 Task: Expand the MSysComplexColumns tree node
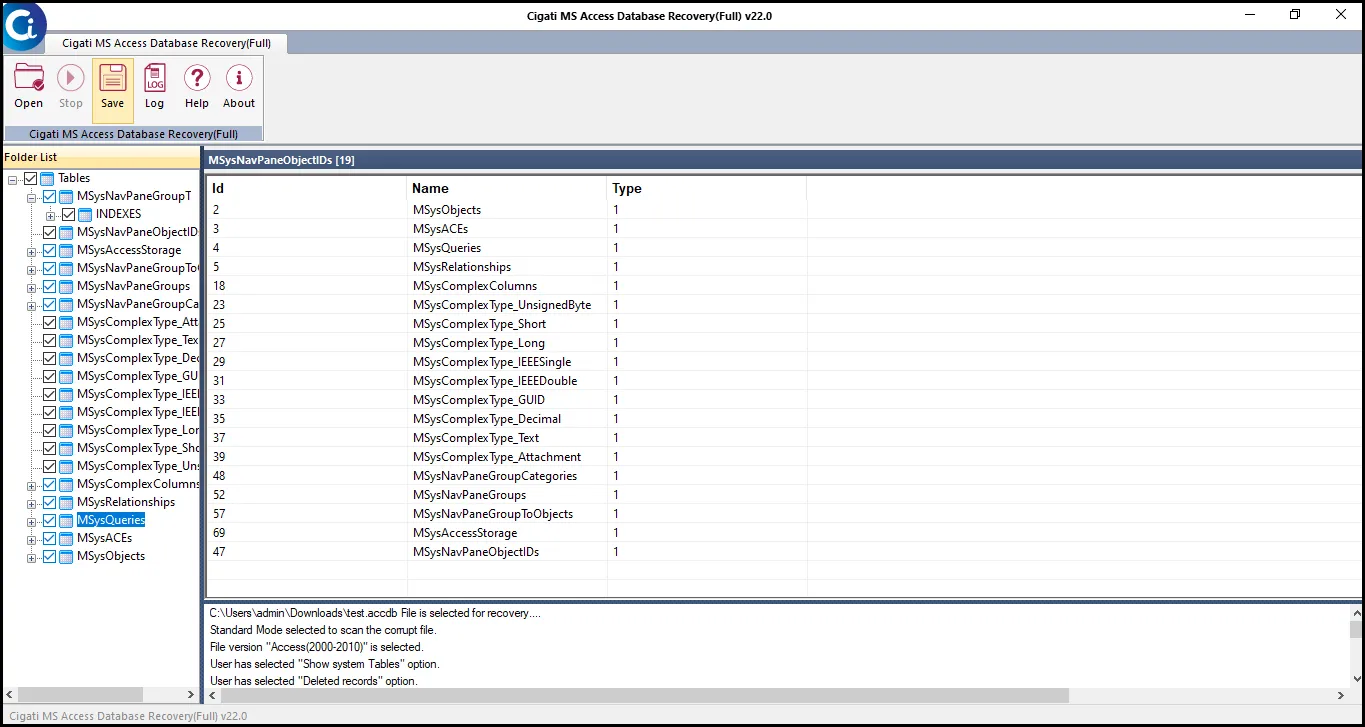coord(31,485)
